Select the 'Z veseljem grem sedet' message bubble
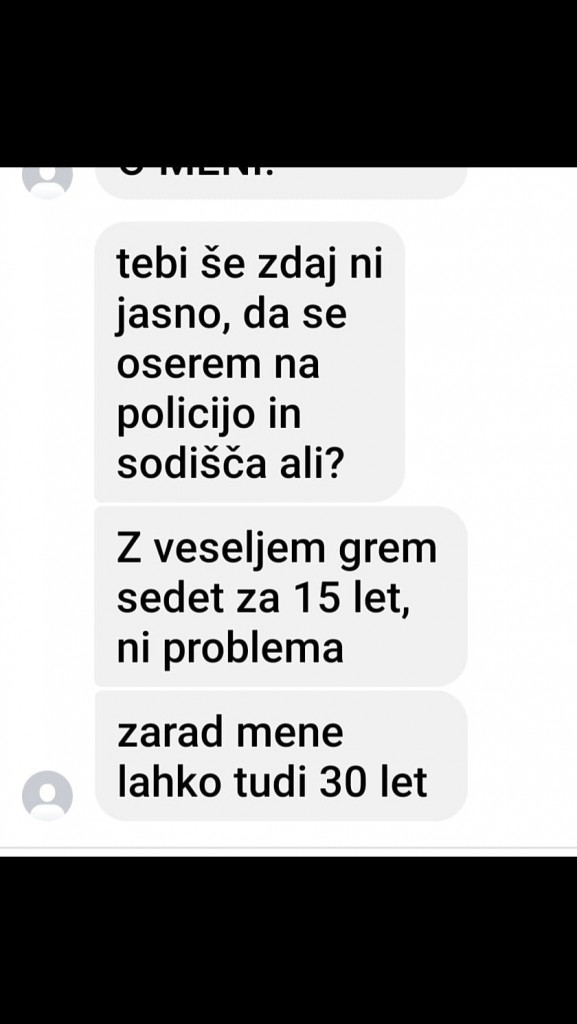The width and height of the screenshot is (577, 1024). tap(281, 596)
